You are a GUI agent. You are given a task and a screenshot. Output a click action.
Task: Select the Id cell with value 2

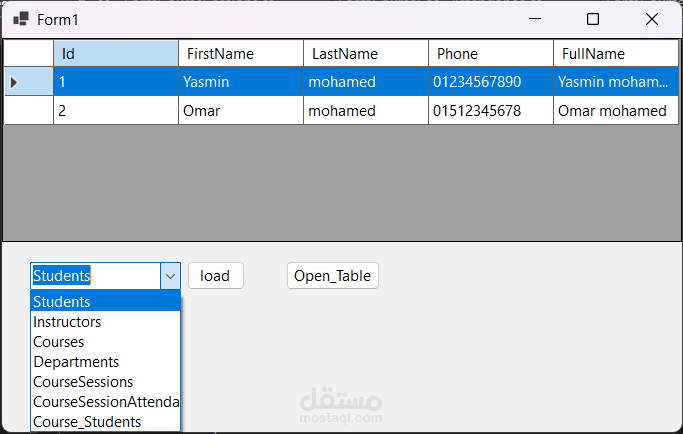[116, 111]
